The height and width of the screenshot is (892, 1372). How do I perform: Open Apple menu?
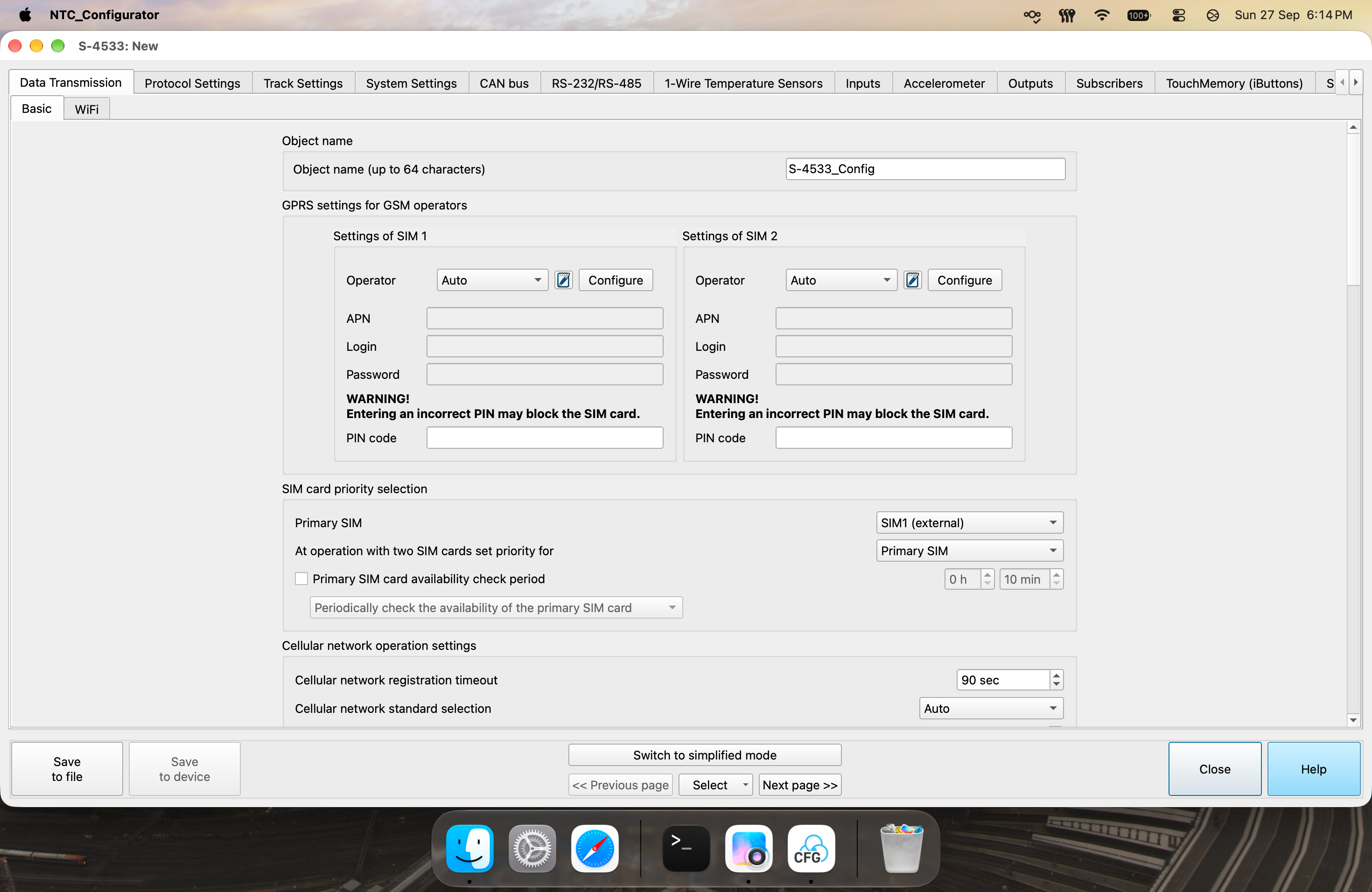point(25,15)
